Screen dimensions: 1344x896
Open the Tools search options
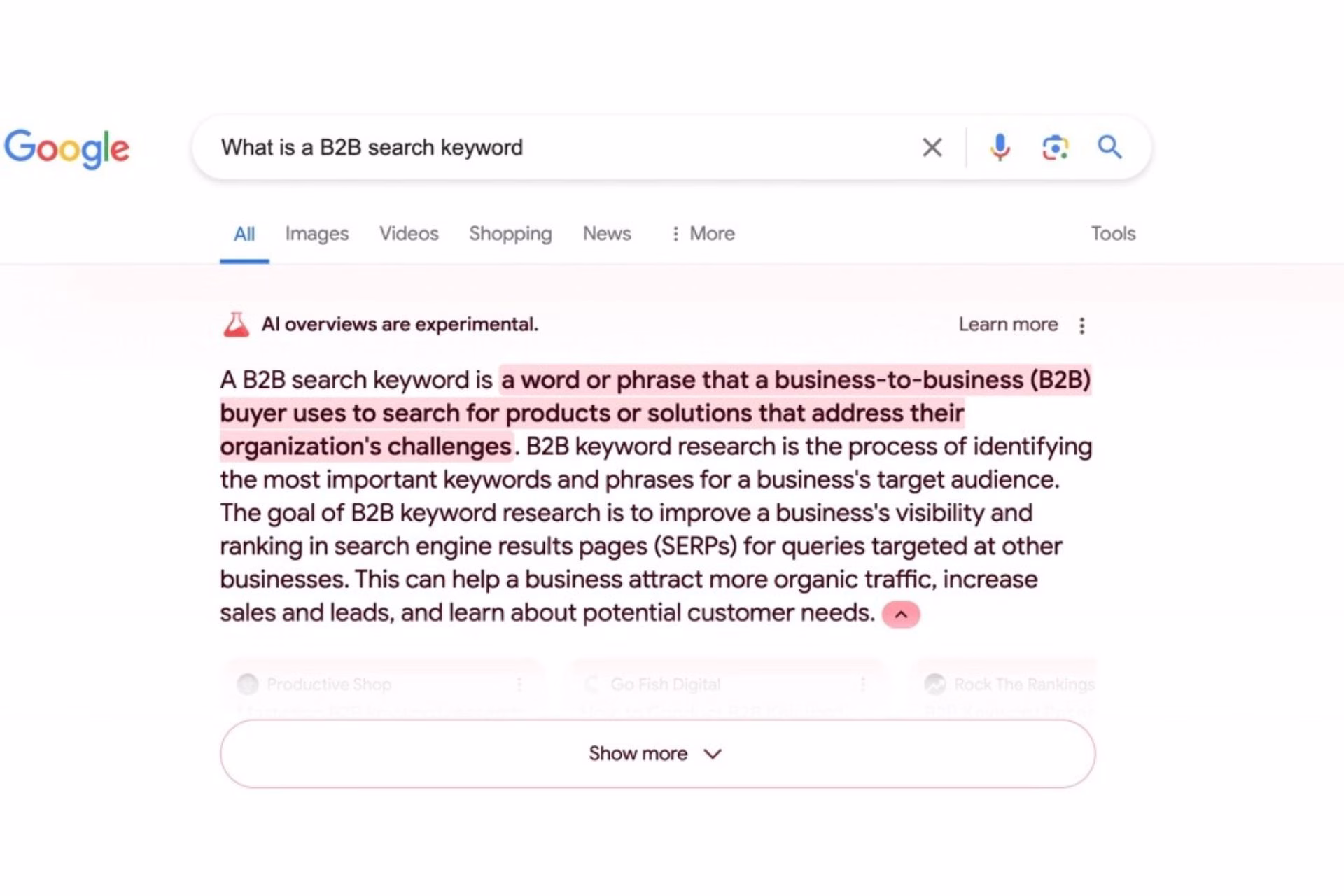1113,234
